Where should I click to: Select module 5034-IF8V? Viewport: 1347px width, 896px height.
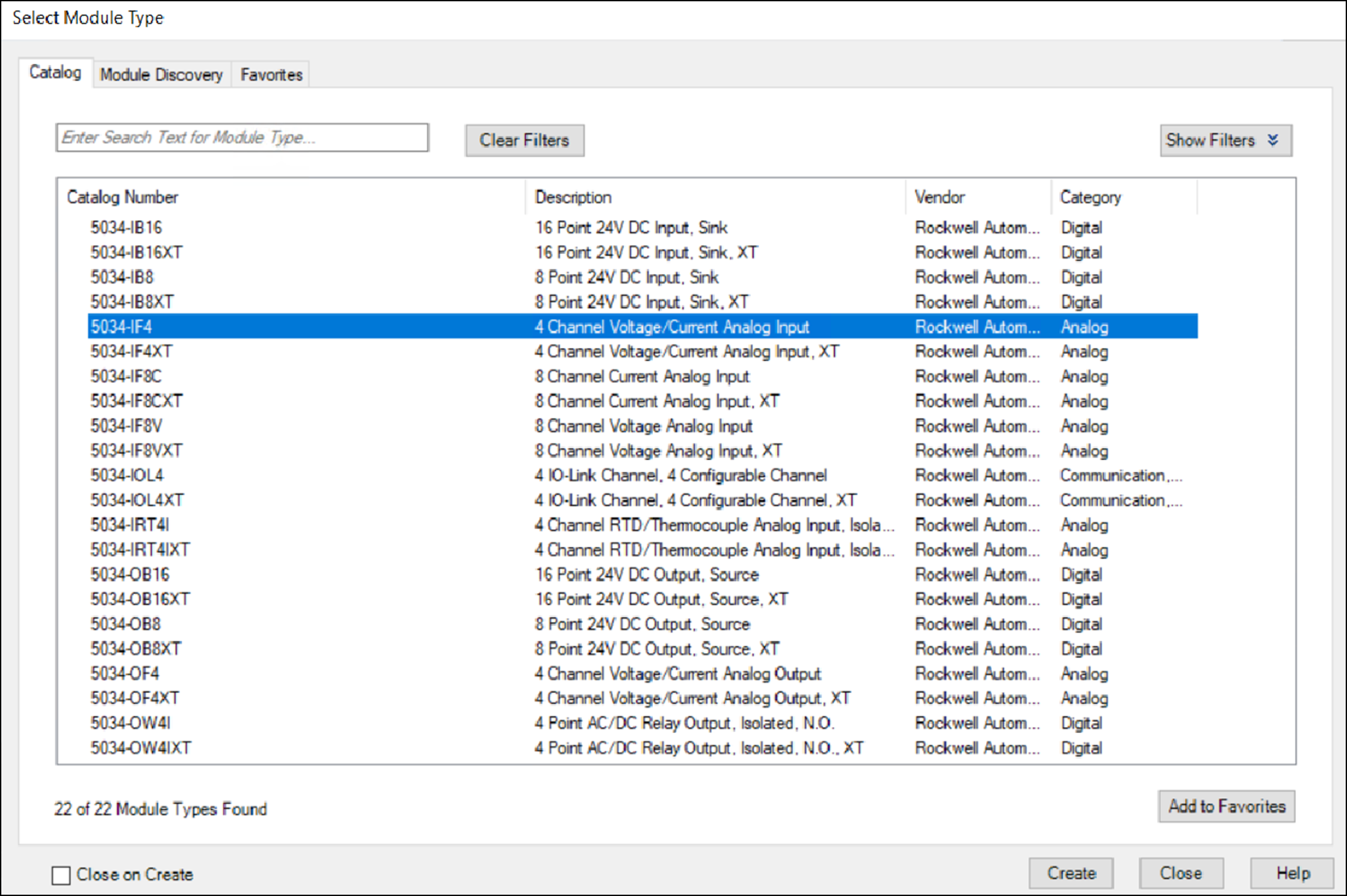point(643,426)
